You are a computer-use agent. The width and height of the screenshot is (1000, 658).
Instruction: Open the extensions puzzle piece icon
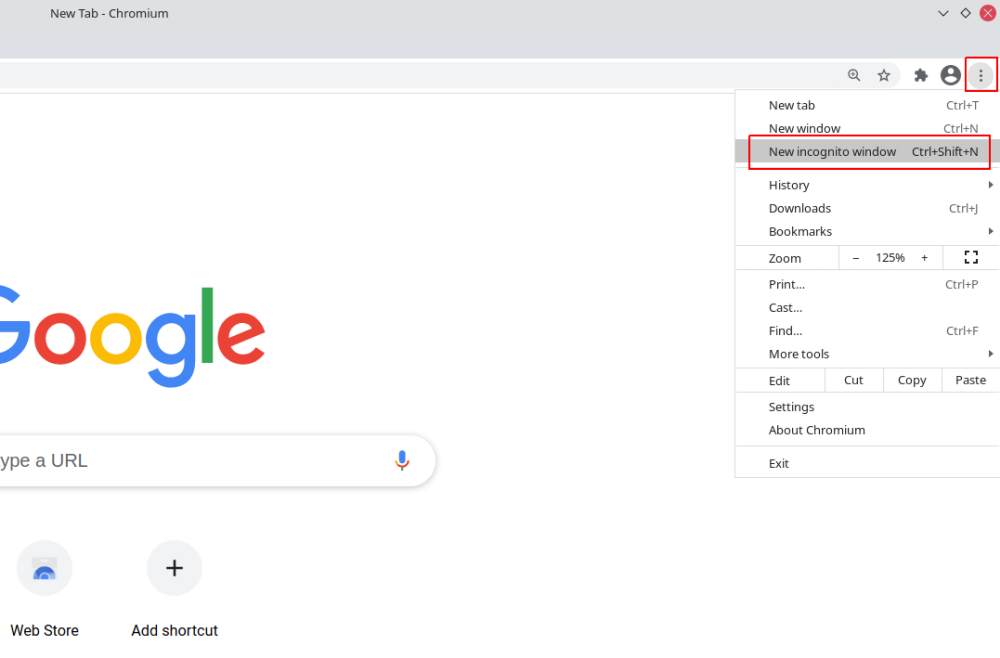pyautogui.click(x=920, y=75)
